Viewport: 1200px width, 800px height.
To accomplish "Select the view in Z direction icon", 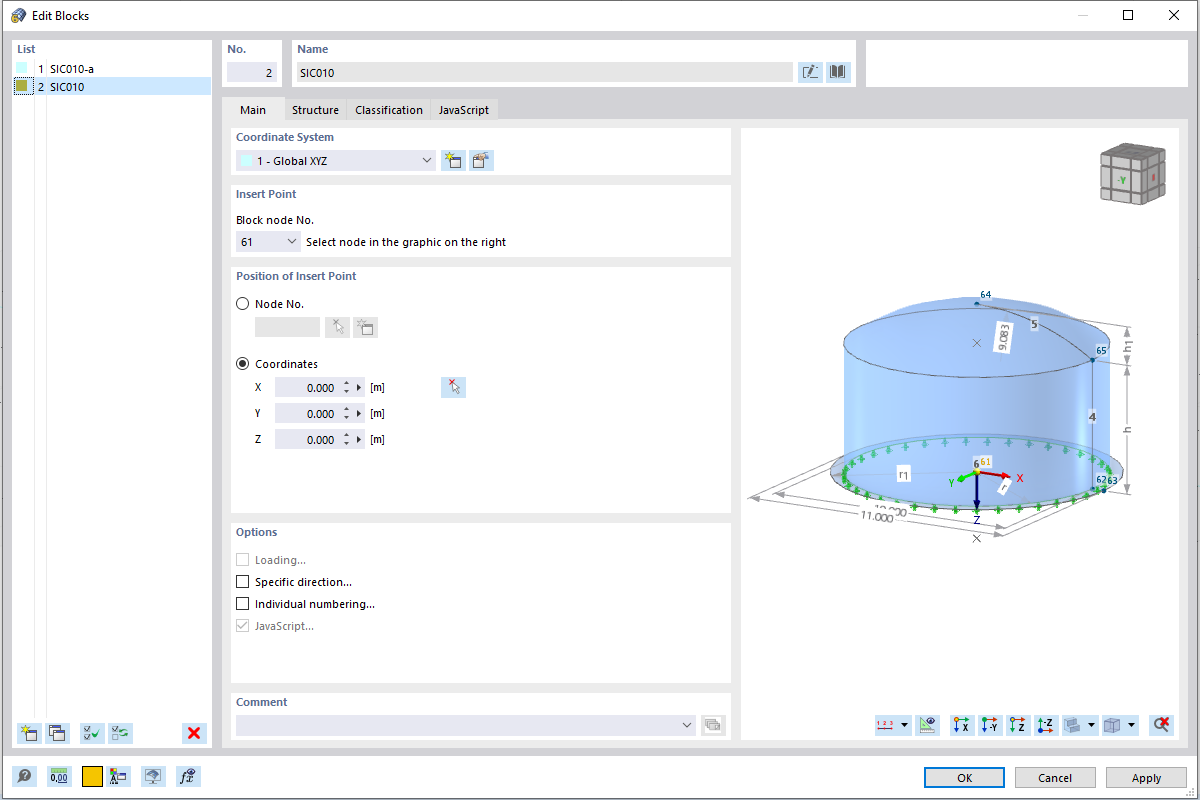I will 1016,724.
